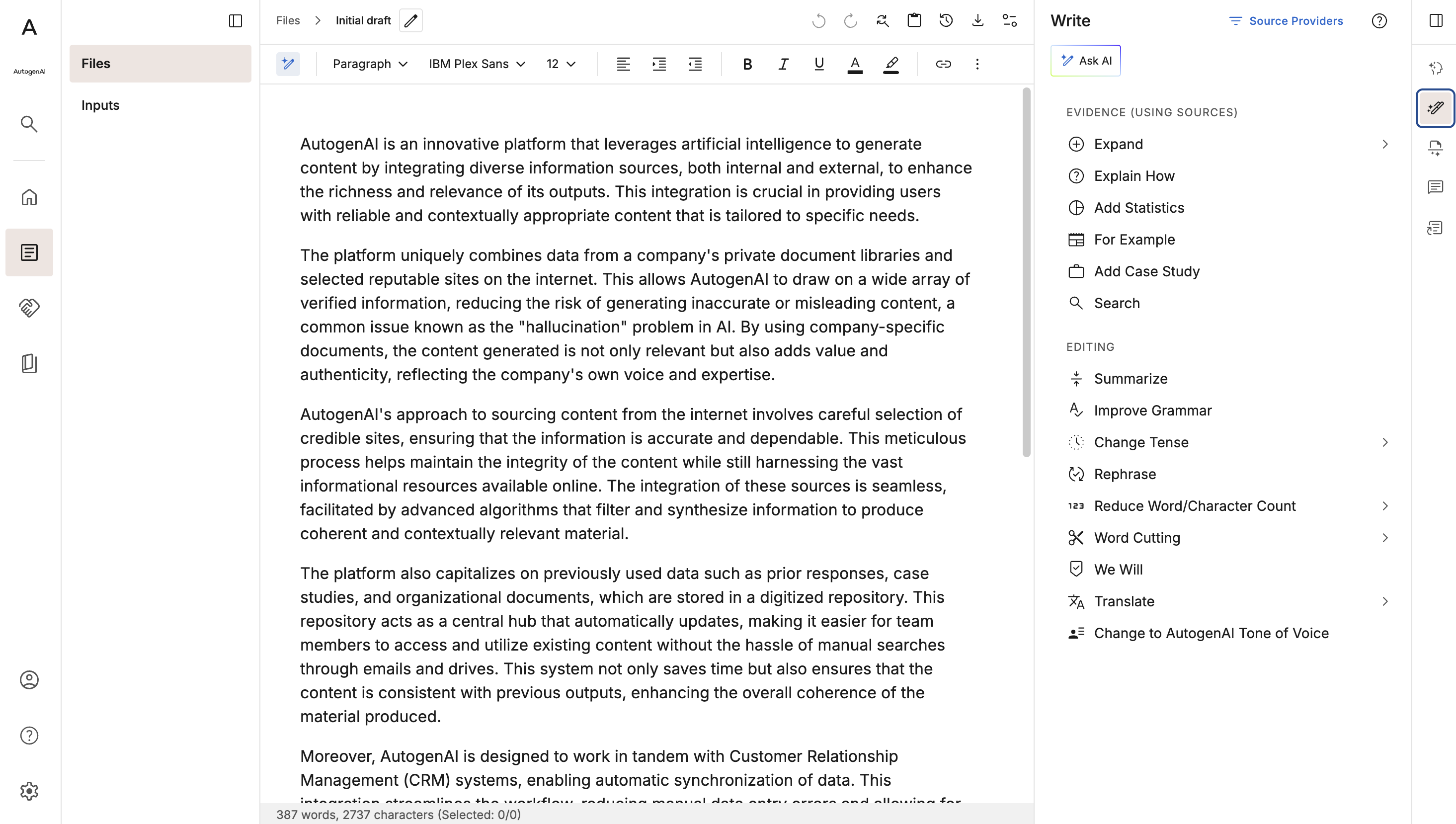1456x824 pixels.
Task: Toggle underline formatting
Action: 819,64
